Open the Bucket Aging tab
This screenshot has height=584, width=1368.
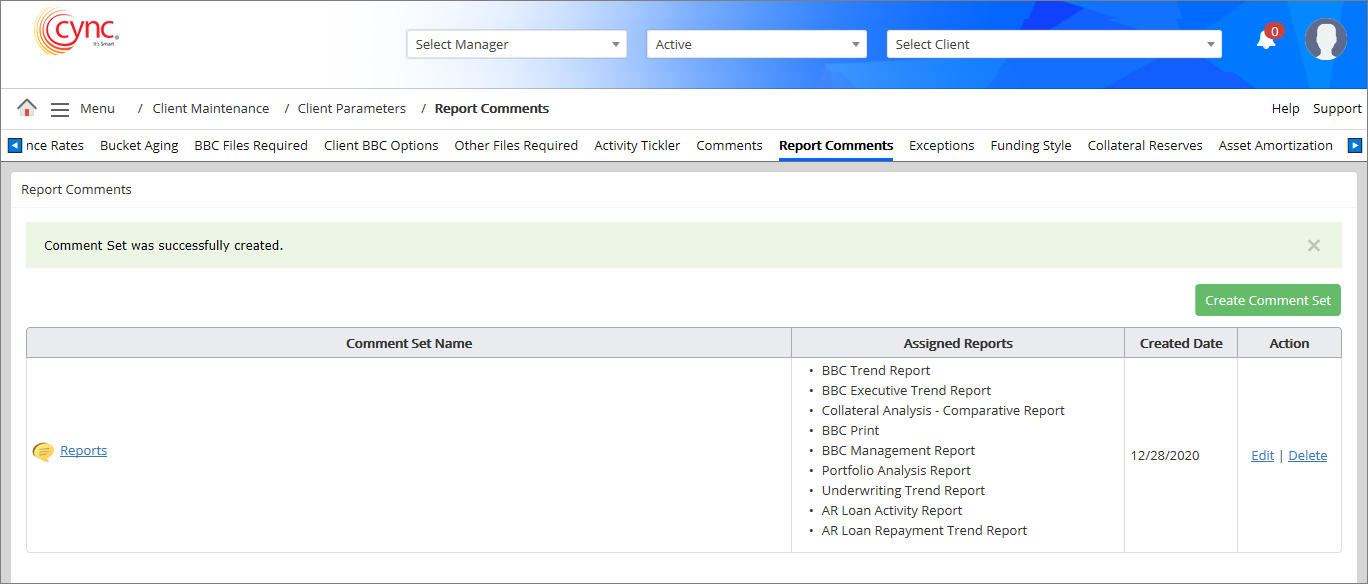point(139,145)
